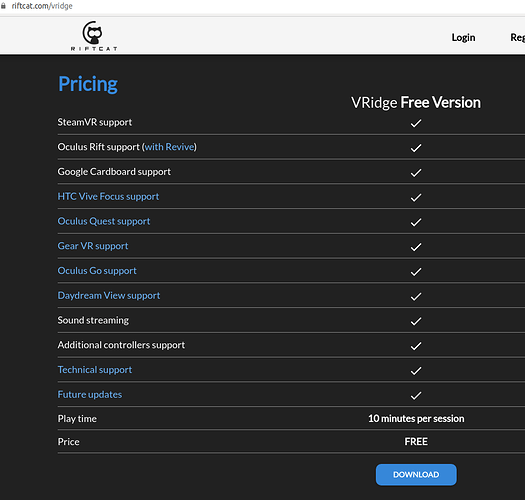Viewport: 525px width, 500px height.
Task: Click the FREE price value
Action: tap(416, 442)
